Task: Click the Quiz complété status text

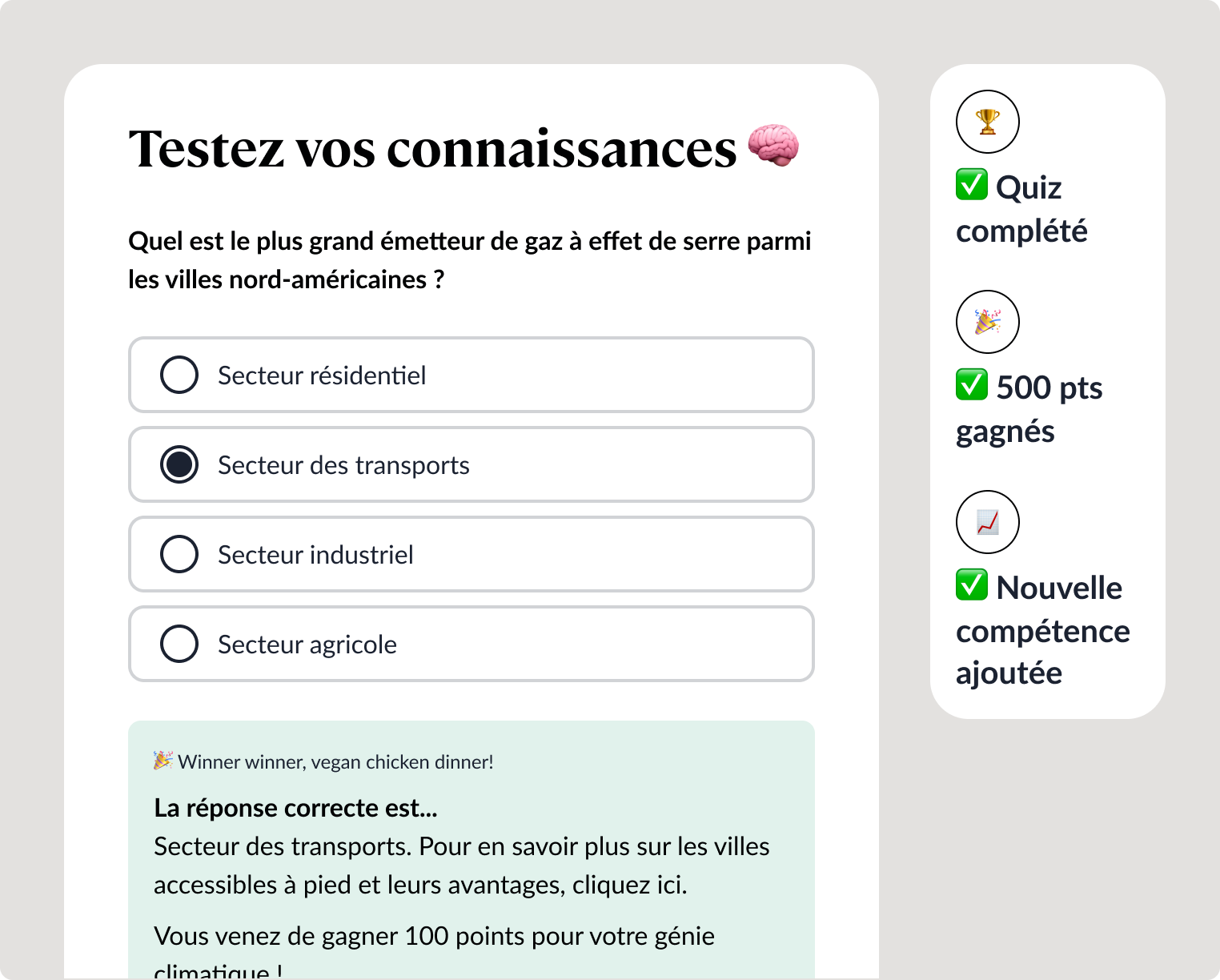Action: (1022, 209)
